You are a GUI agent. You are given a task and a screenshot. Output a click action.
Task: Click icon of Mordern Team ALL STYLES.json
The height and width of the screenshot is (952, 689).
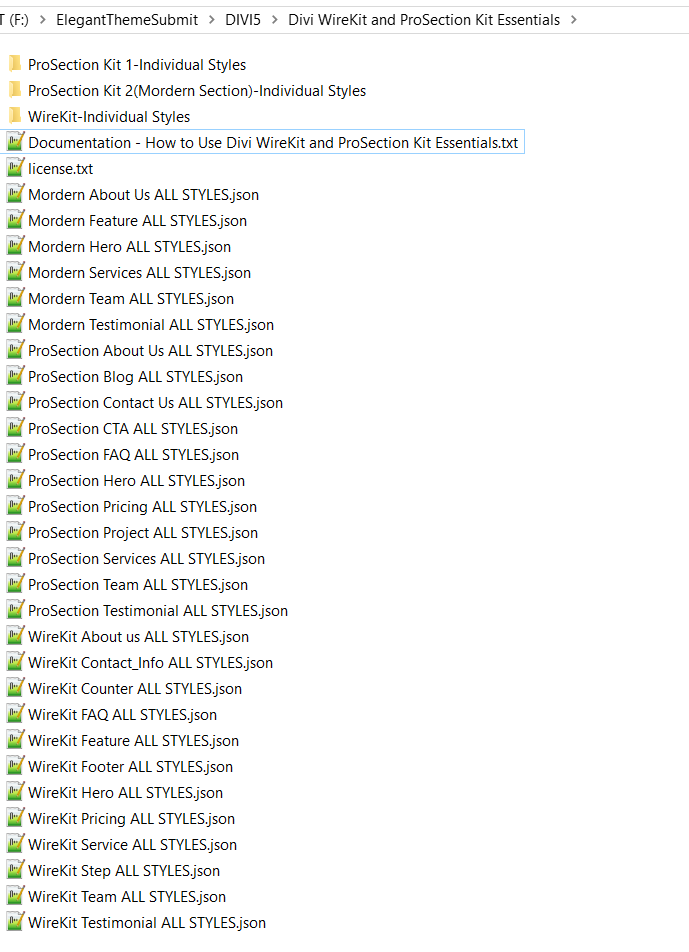pyautogui.click(x=15, y=298)
